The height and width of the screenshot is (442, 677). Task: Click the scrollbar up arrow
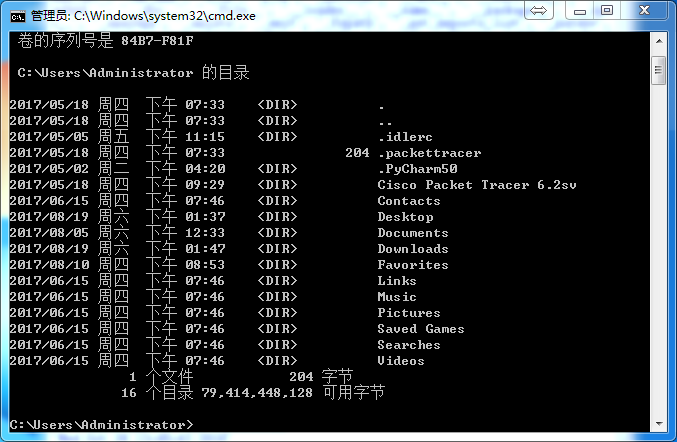(659, 41)
